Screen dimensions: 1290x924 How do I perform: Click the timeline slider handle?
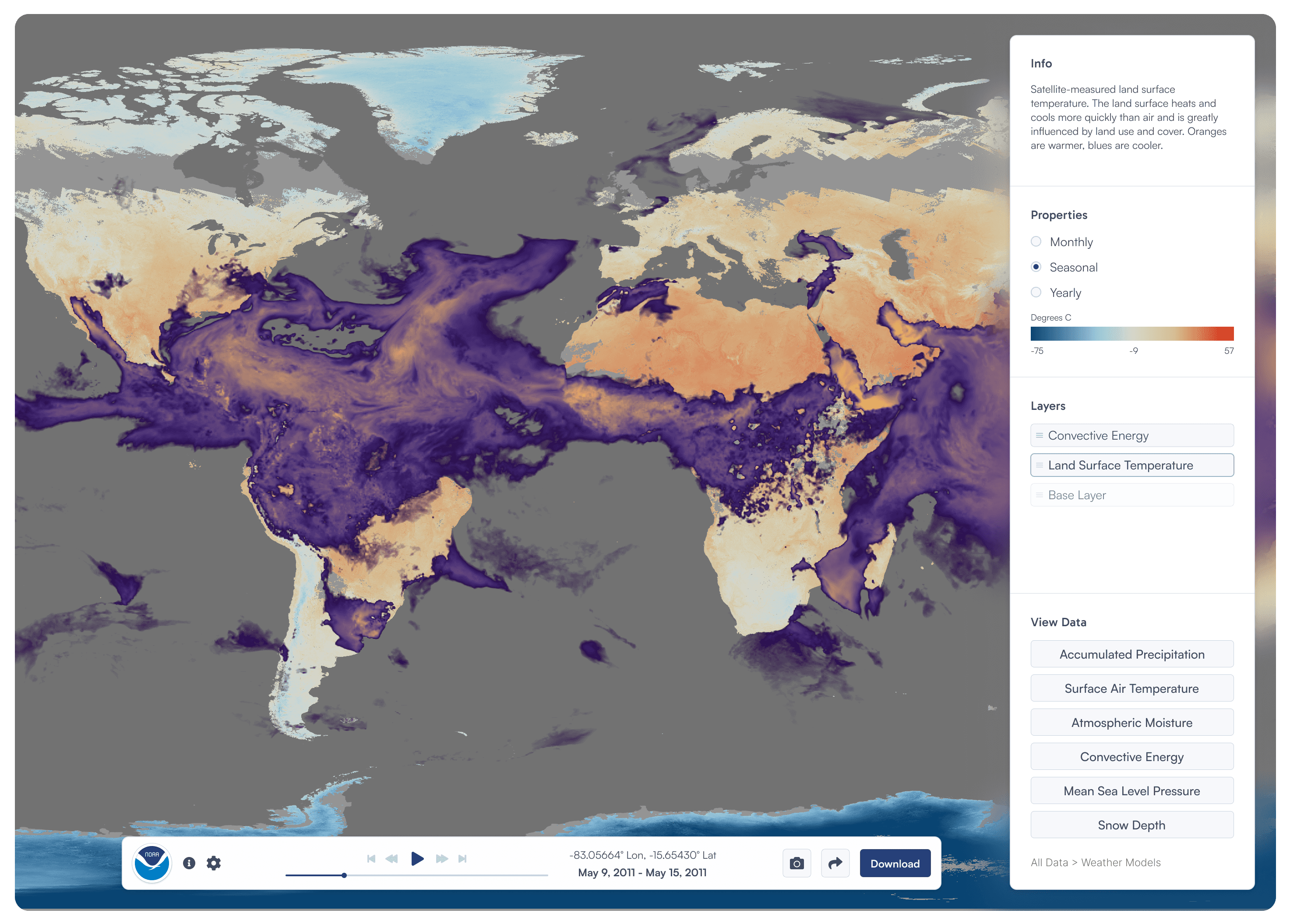(344, 875)
